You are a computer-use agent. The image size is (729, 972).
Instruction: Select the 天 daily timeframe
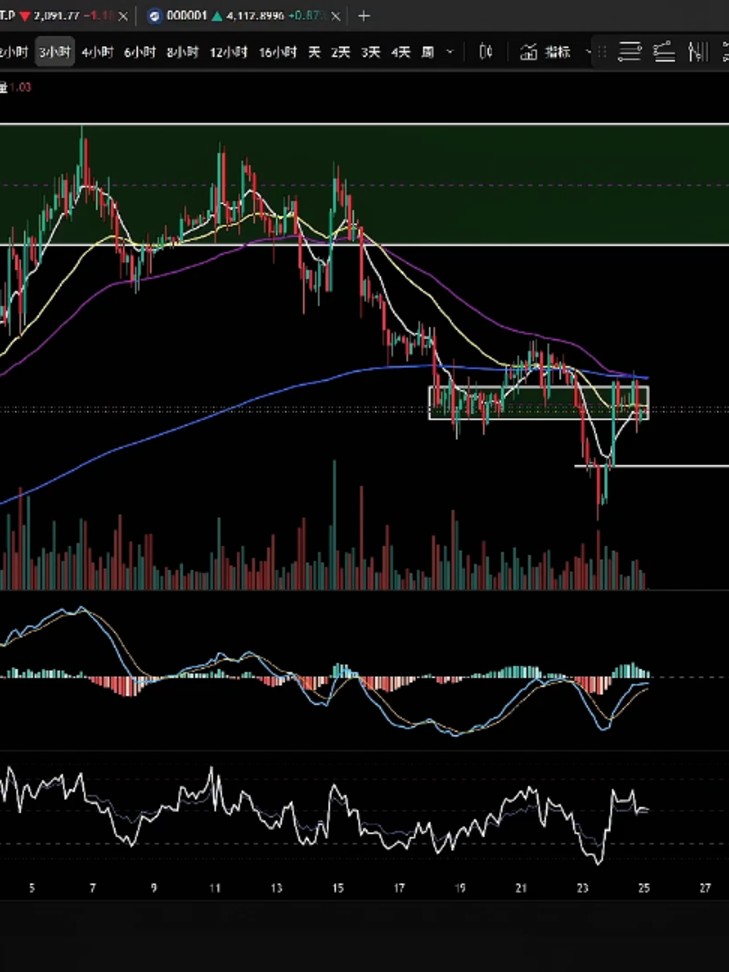(x=314, y=53)
